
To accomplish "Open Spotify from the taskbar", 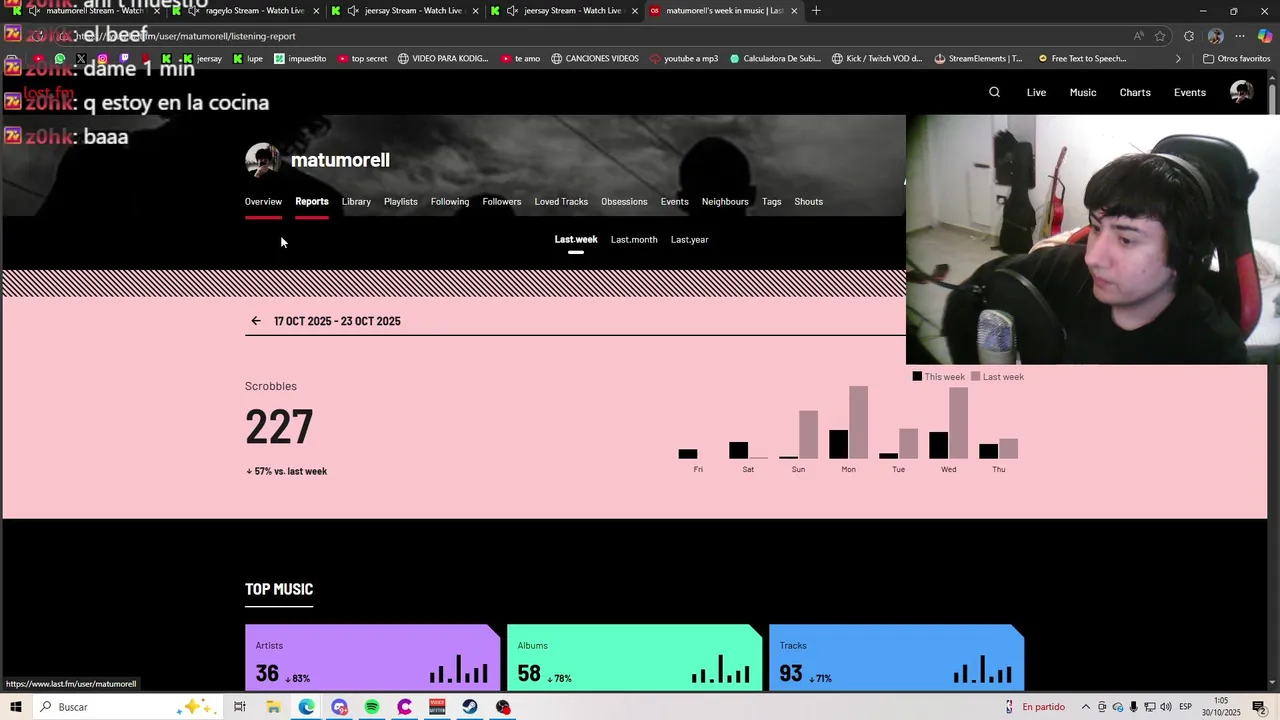I will coord(372,707).
